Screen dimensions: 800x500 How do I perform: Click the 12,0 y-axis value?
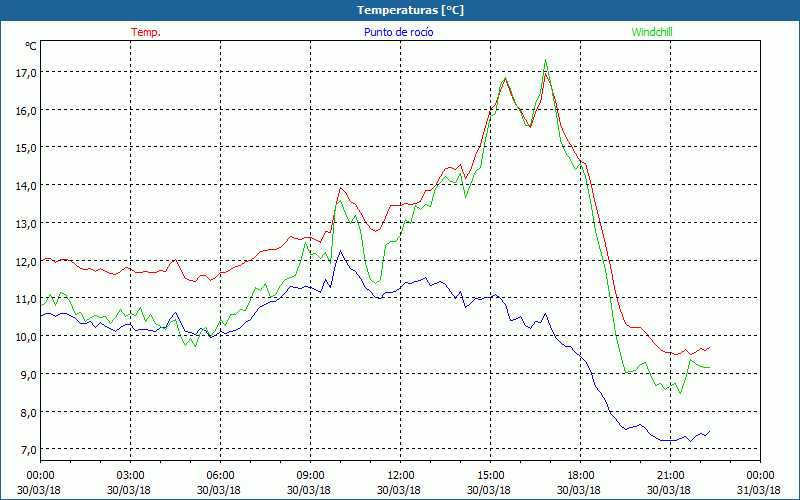[x=27, y=261]
